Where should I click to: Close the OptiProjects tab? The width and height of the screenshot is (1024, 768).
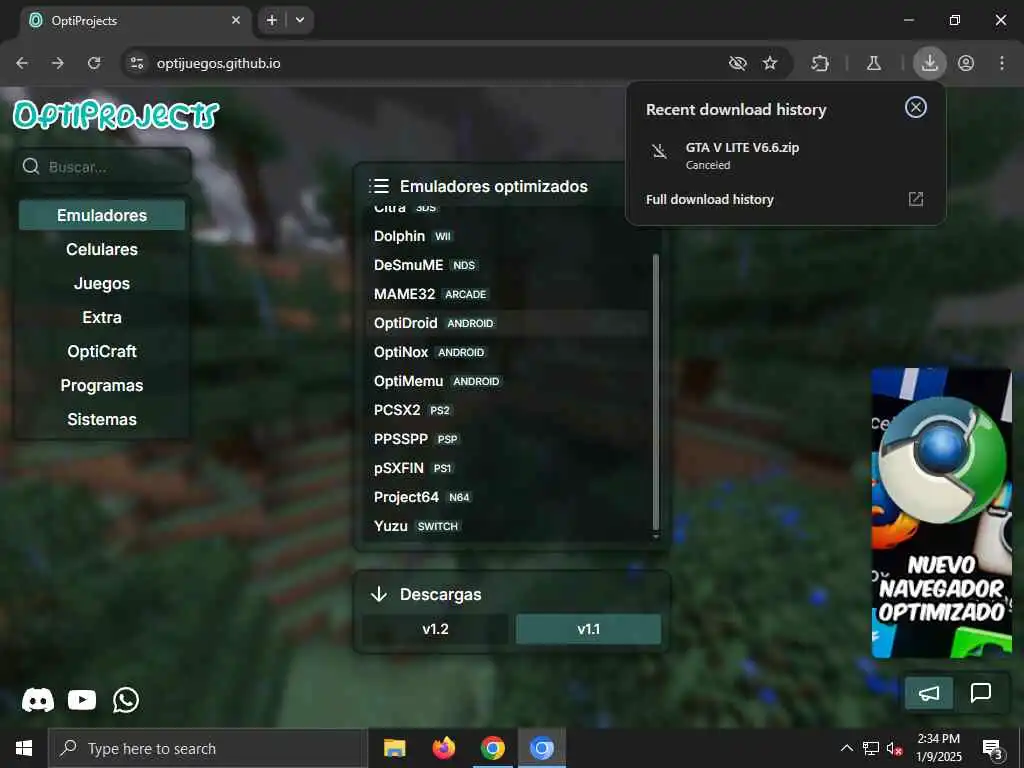click(236, 20)
